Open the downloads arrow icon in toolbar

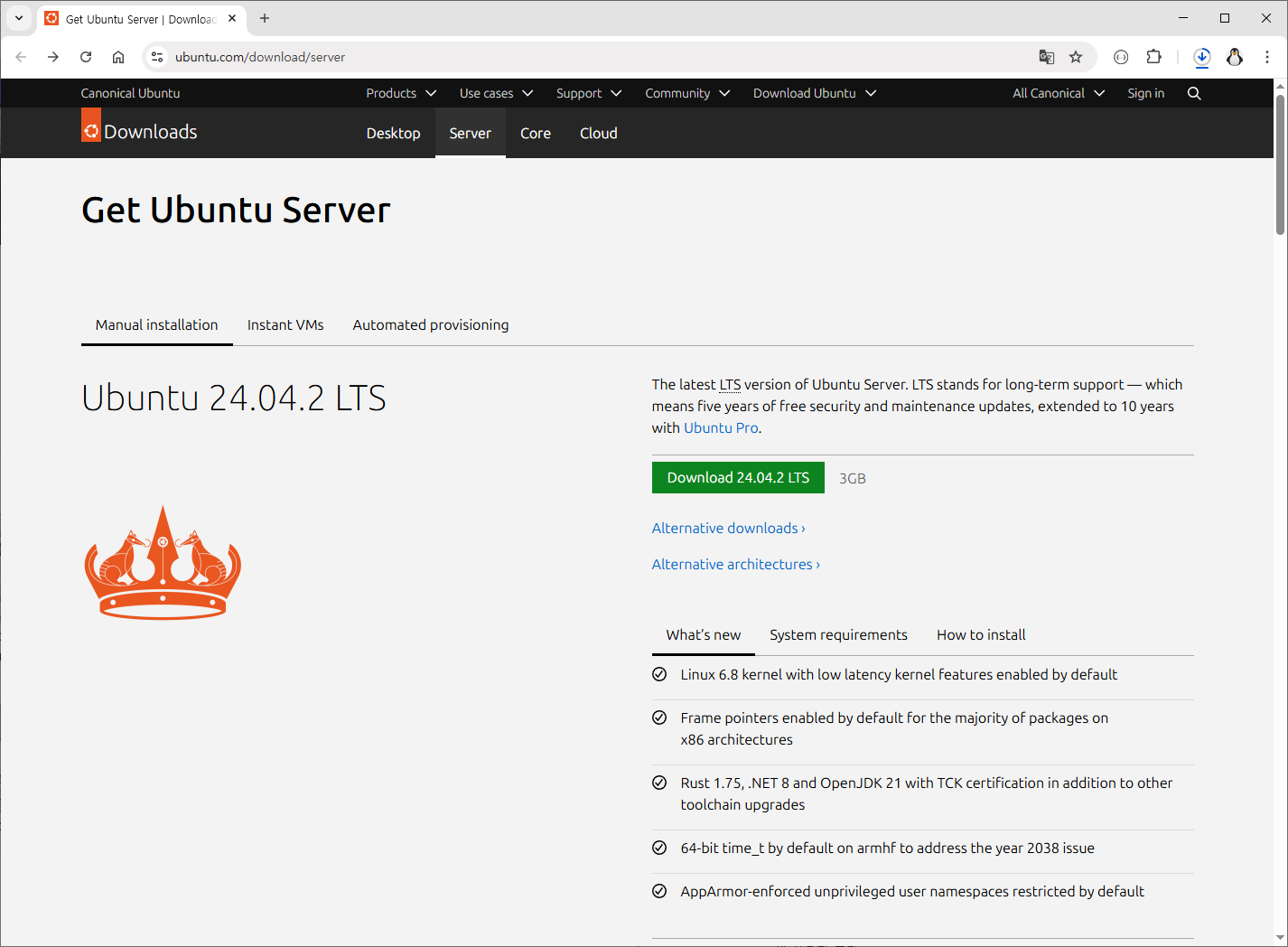pos(1202,57)
